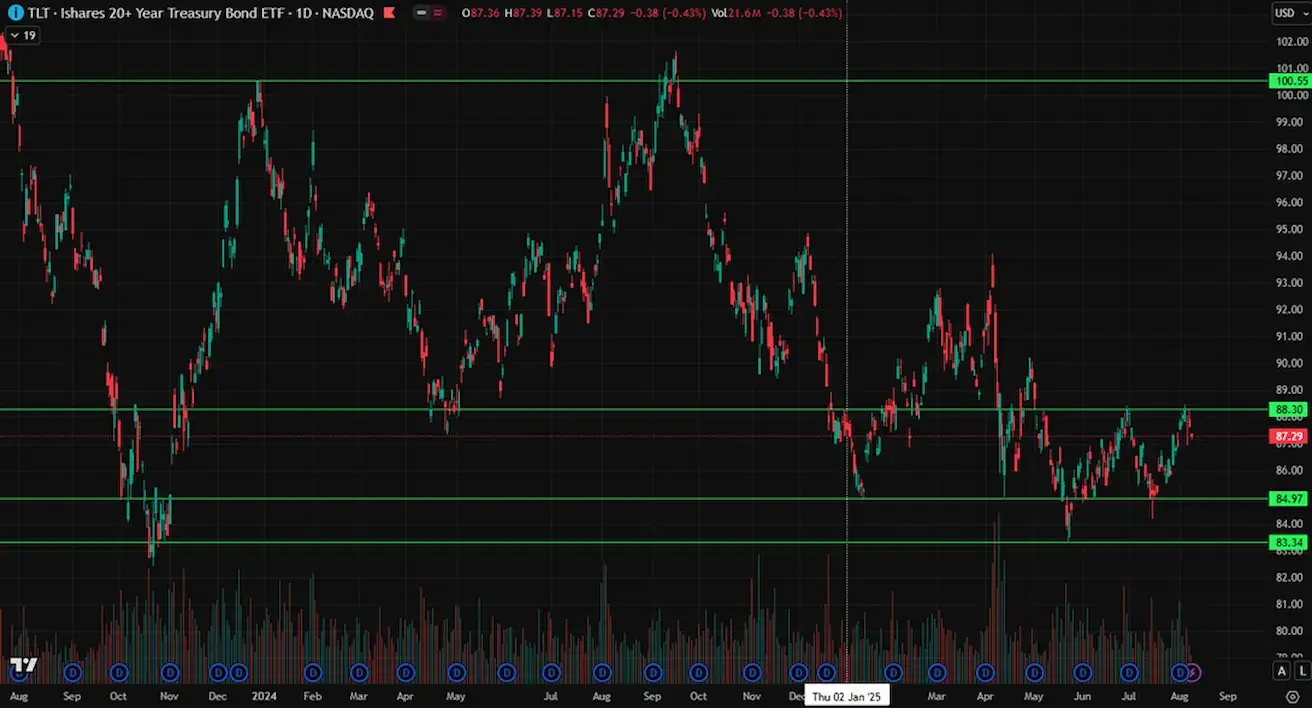This screenshot has width=1312, height=708.
Task: Click the red flag icon beside NASDAQ
Action: coord(388,13)
